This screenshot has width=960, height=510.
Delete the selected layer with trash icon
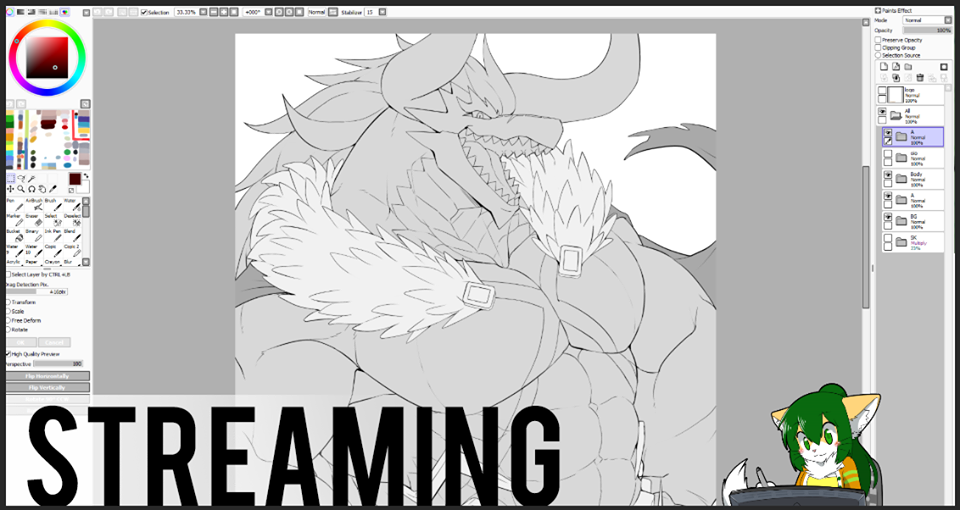(920, 77)
